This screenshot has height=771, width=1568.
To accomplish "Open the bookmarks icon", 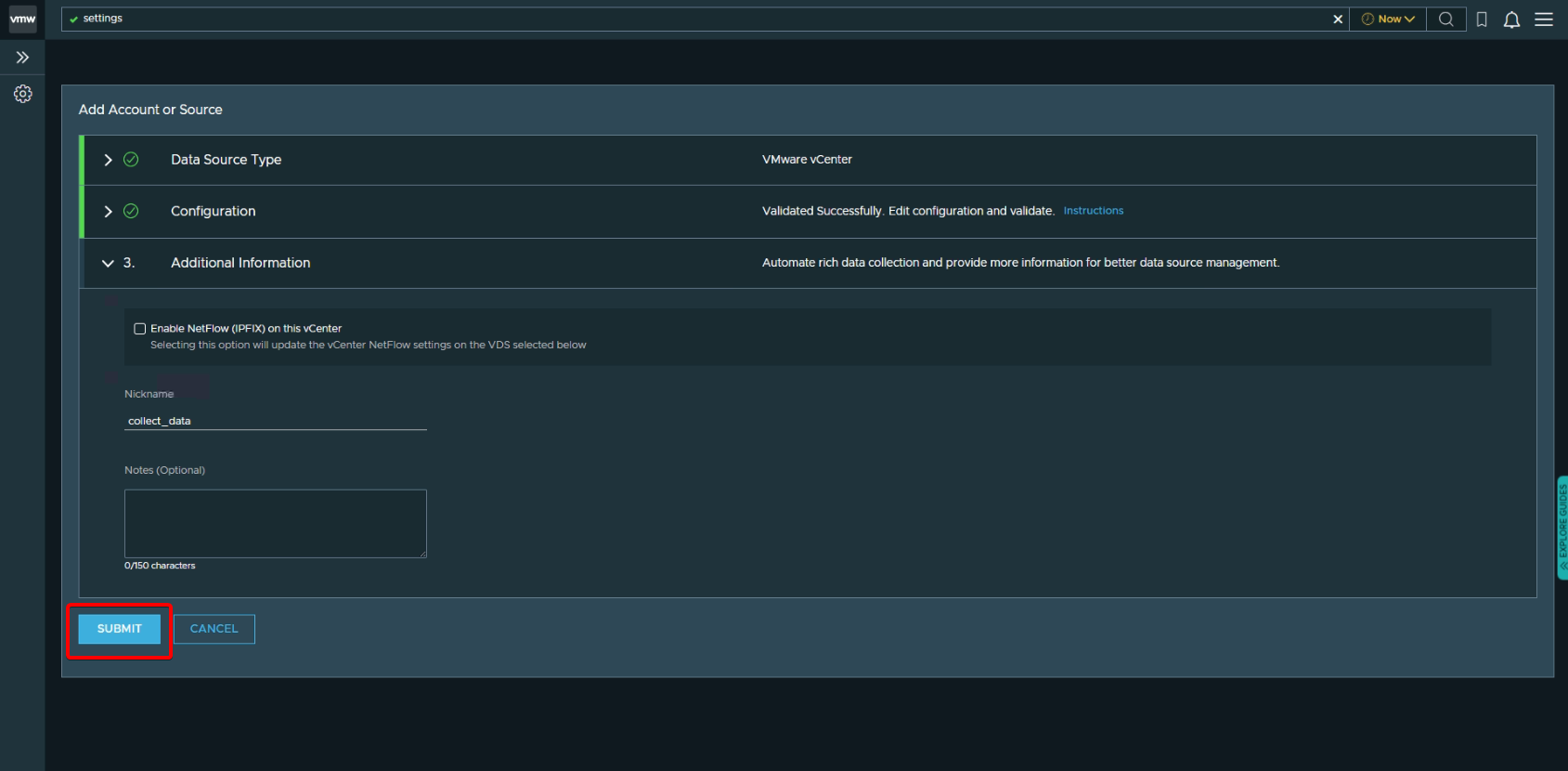I will [x=1482, y=20].
